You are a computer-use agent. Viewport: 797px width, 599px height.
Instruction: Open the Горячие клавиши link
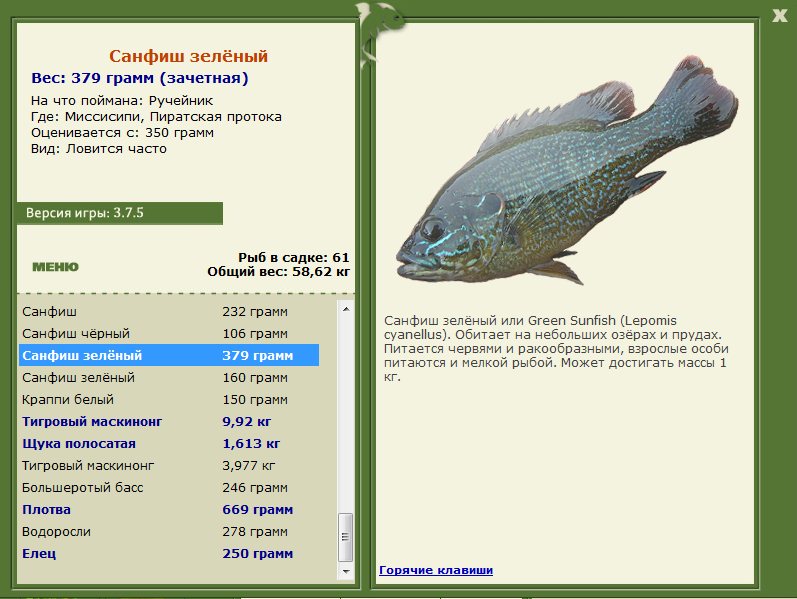(x=436, y=570)
